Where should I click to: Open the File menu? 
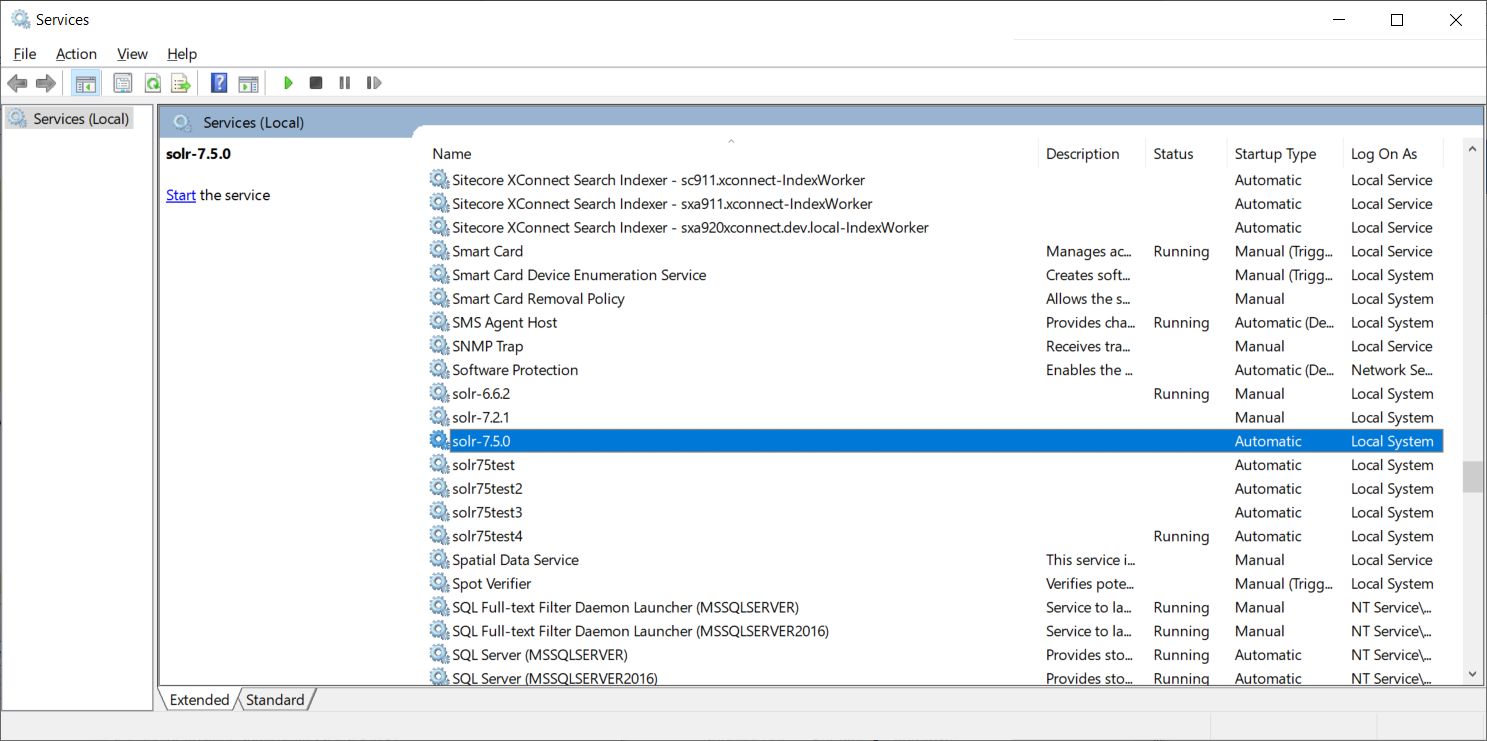pos(25,54)
